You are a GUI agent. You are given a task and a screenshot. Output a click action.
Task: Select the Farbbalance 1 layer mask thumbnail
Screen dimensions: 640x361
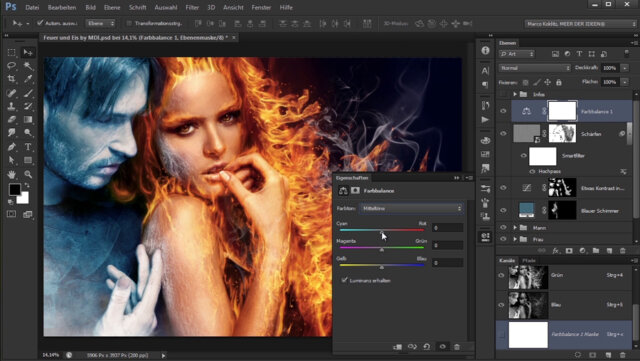point(562,111)
